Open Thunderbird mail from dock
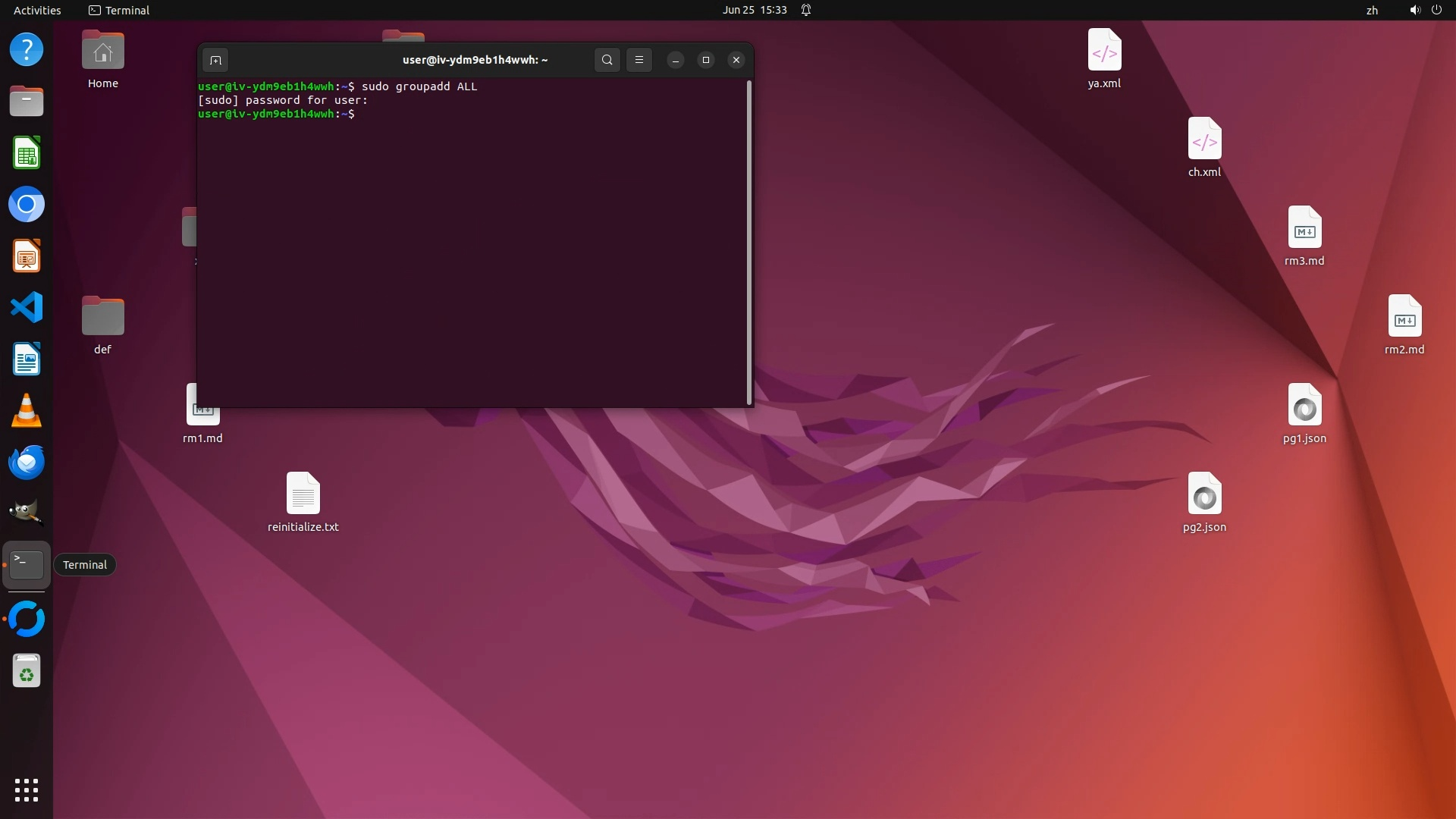Viewport: 1456px width, 819px height. [x=27, y=463]
